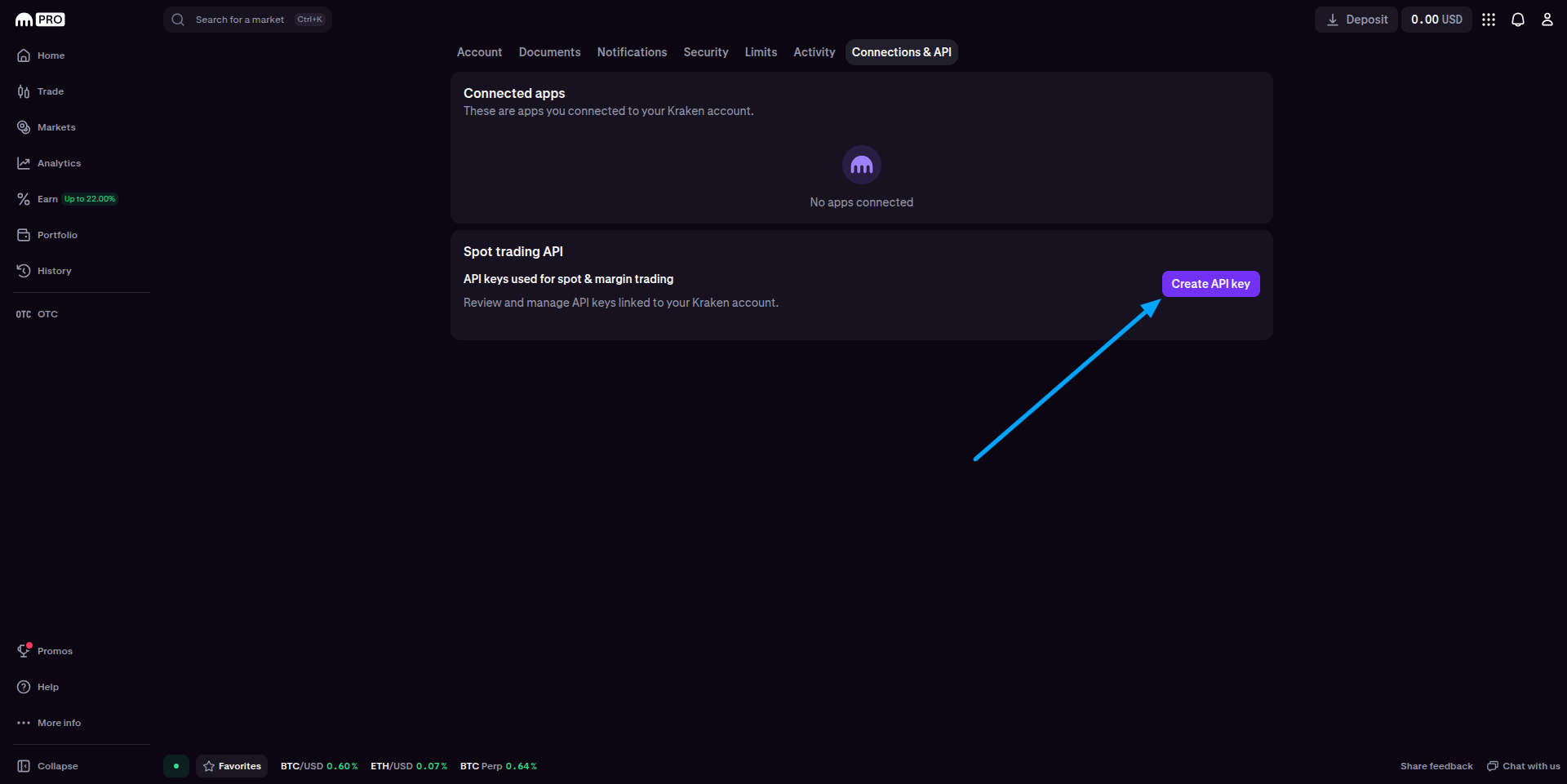Switch to the Security tab

click(x=706, y=52)
